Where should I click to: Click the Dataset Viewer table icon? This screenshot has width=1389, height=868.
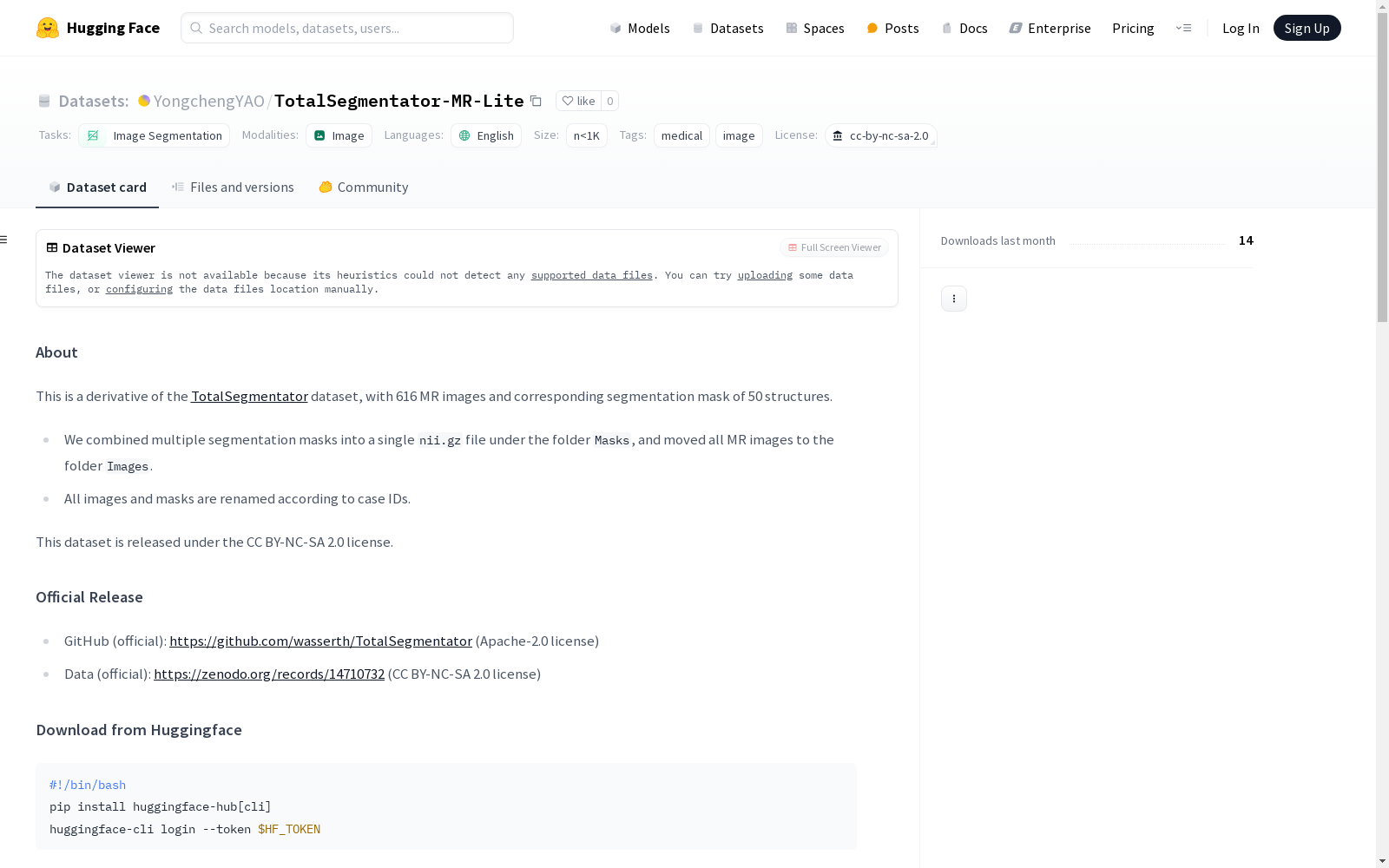[52, 247]
